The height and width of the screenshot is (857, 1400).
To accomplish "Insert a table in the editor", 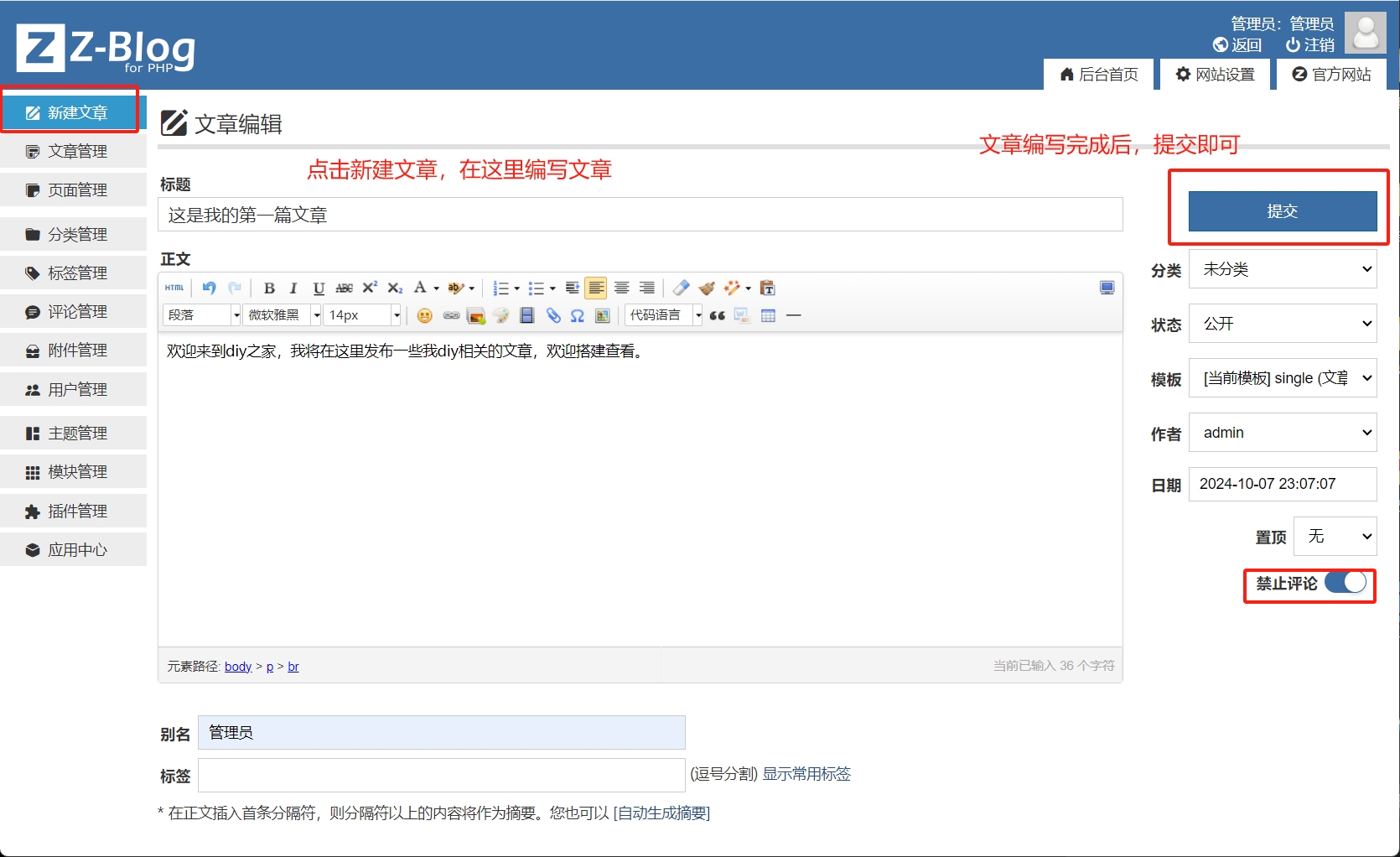I will point(766,316).
